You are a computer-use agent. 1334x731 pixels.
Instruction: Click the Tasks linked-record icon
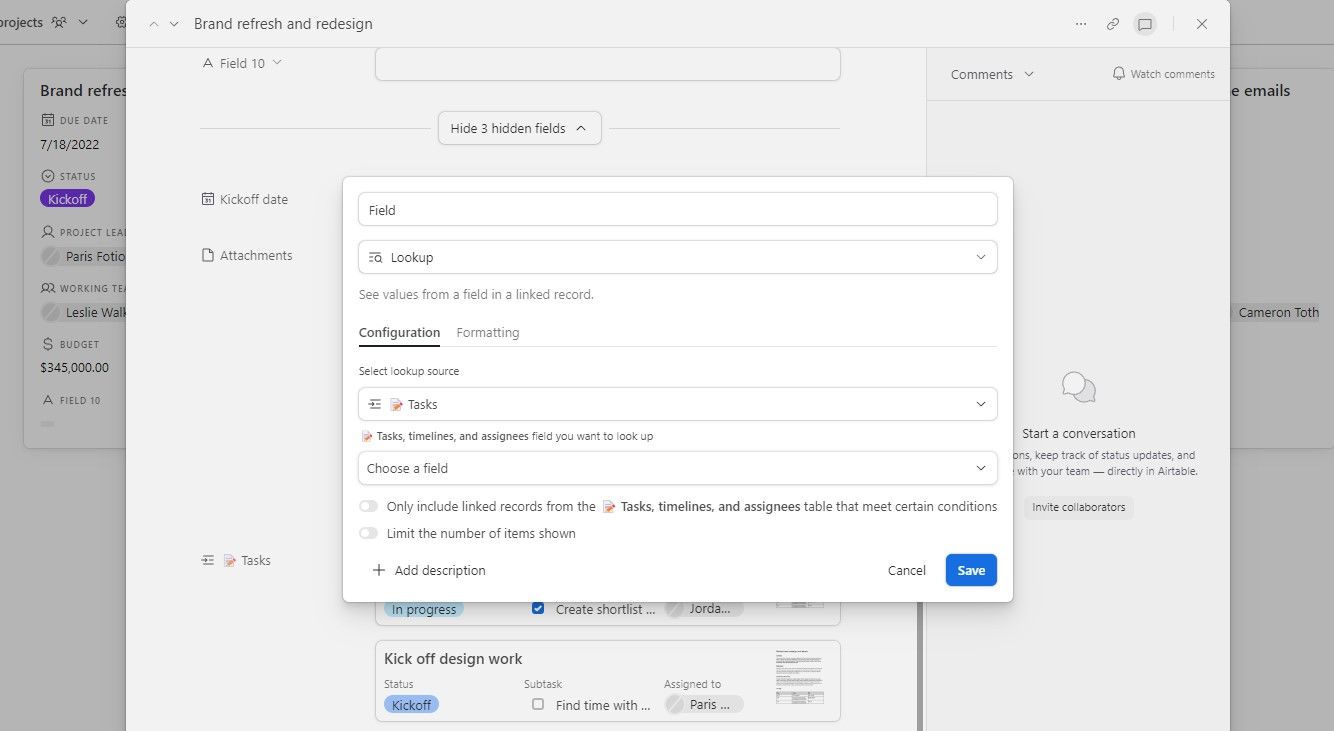coord(207,560)
